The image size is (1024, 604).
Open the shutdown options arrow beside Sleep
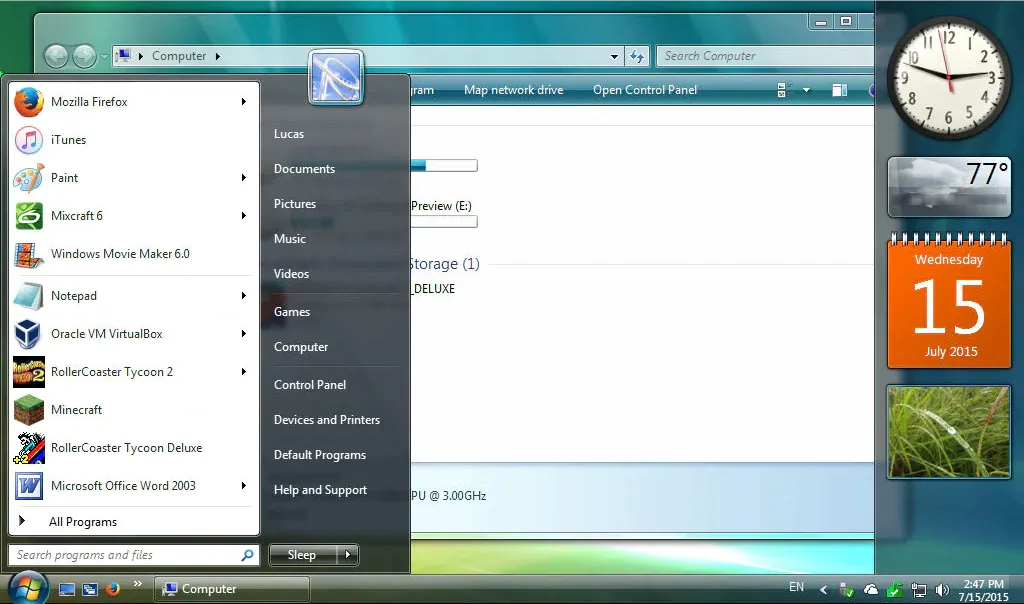click(x=348, y=555)
